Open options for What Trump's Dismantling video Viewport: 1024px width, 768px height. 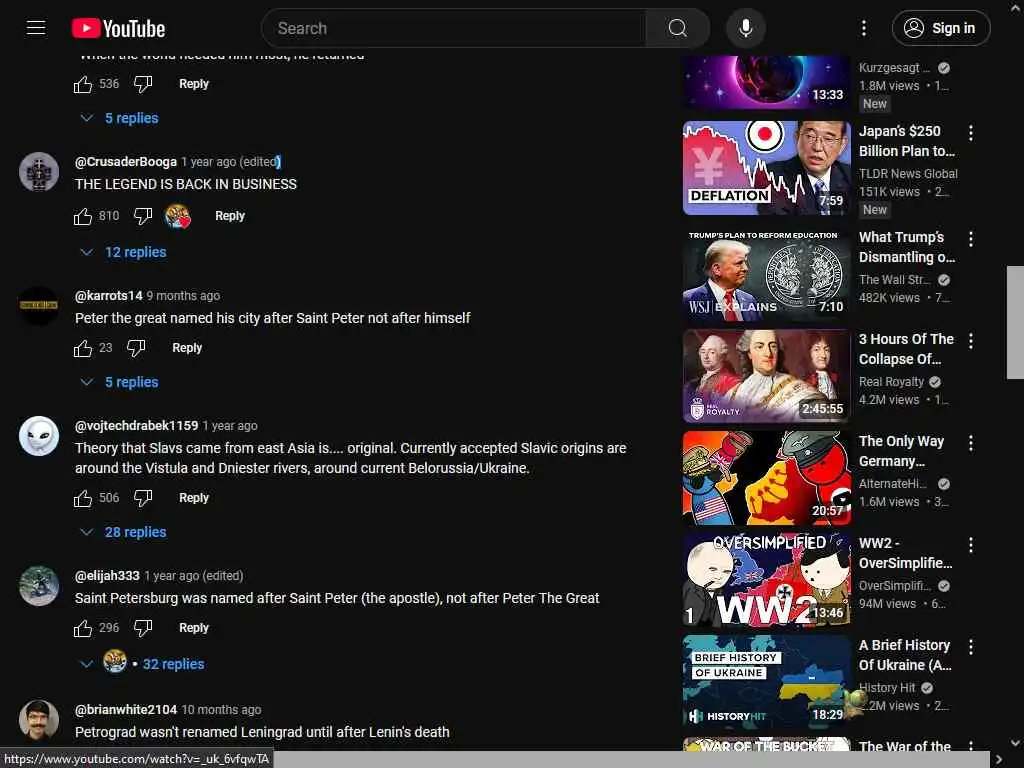tap(971, 239)
